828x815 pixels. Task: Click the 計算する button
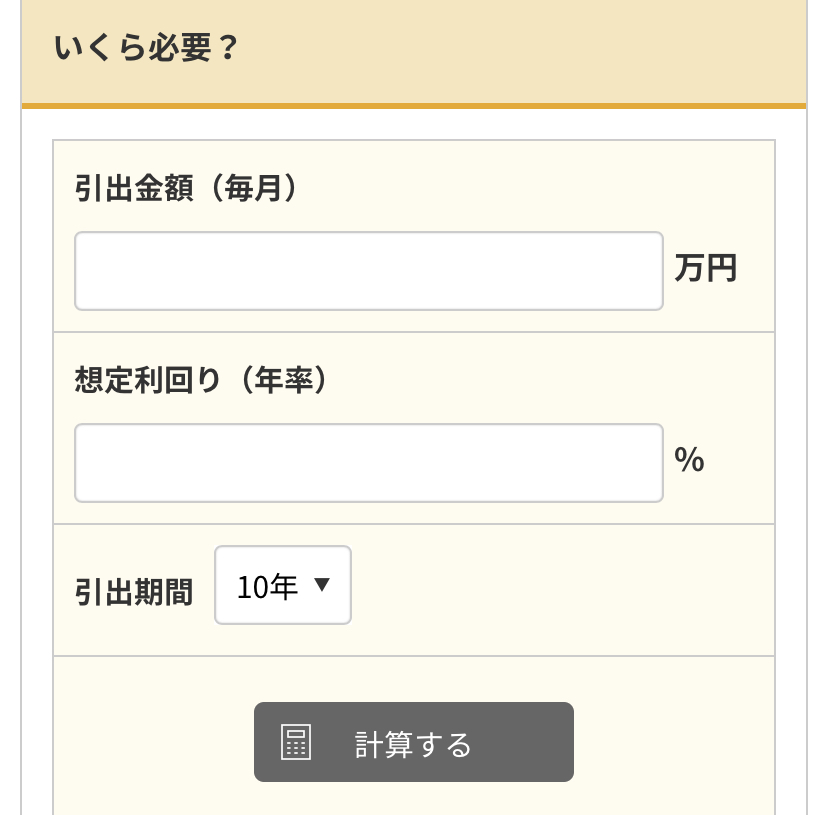413,742
